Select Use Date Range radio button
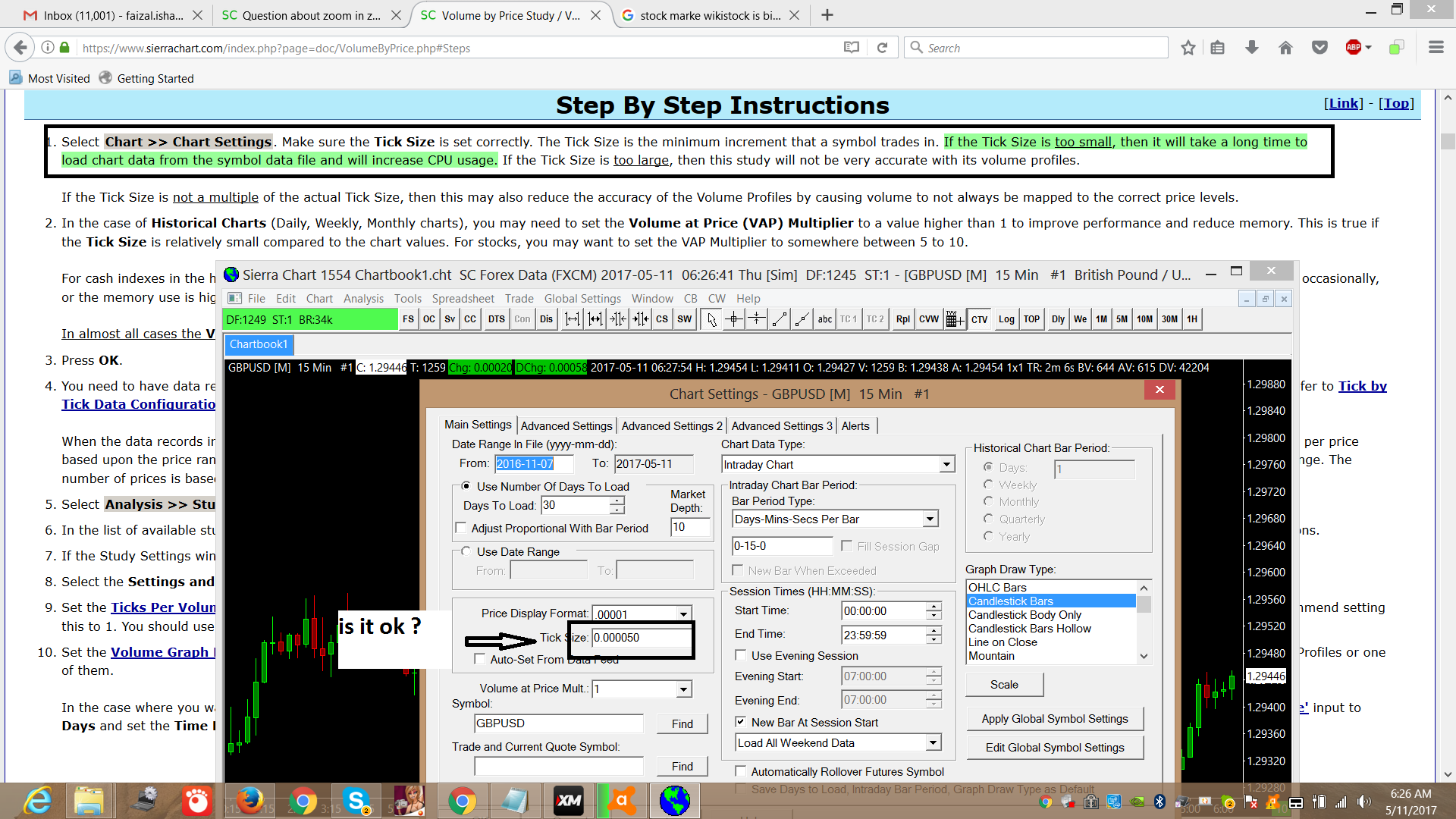1456x819 pixels. 466,551
